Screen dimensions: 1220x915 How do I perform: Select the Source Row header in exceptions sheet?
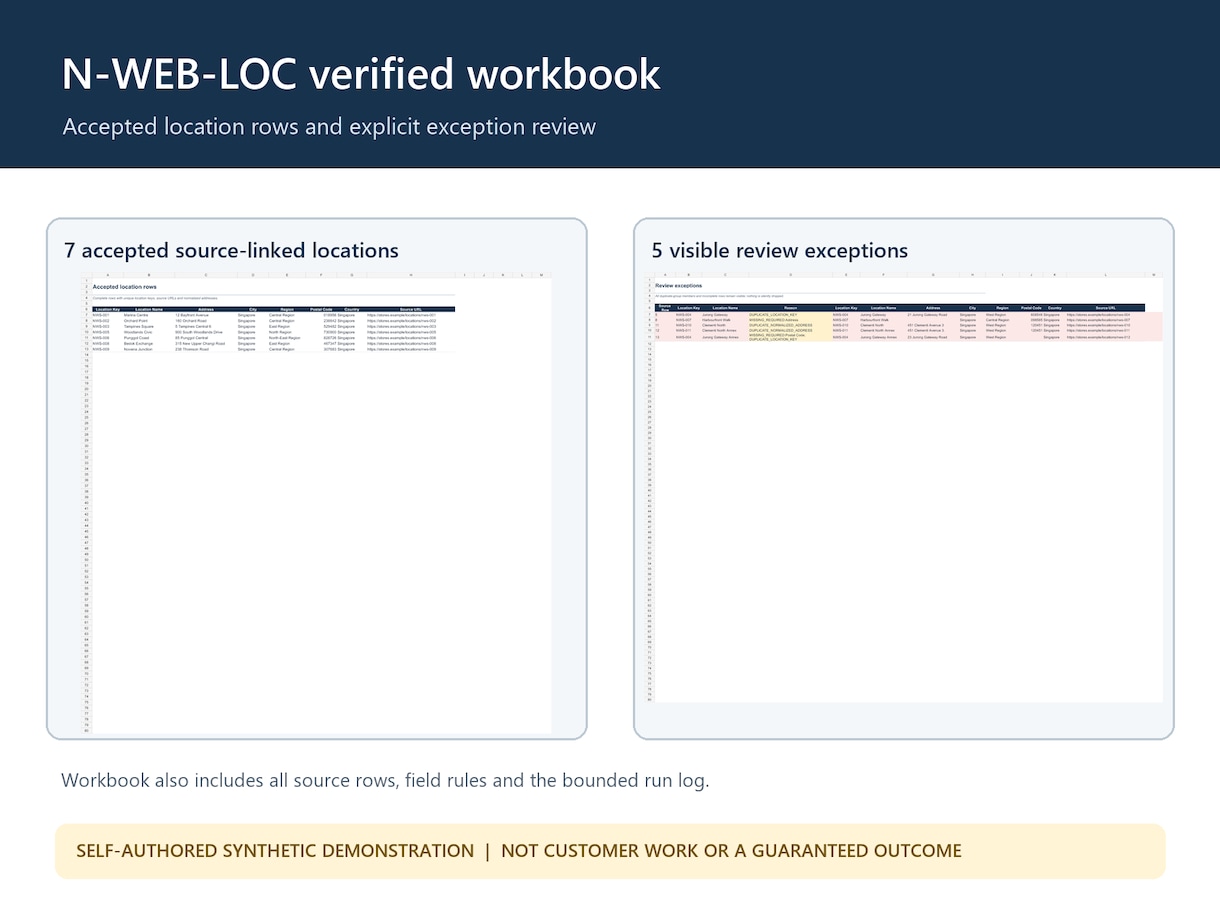point(665,308)
